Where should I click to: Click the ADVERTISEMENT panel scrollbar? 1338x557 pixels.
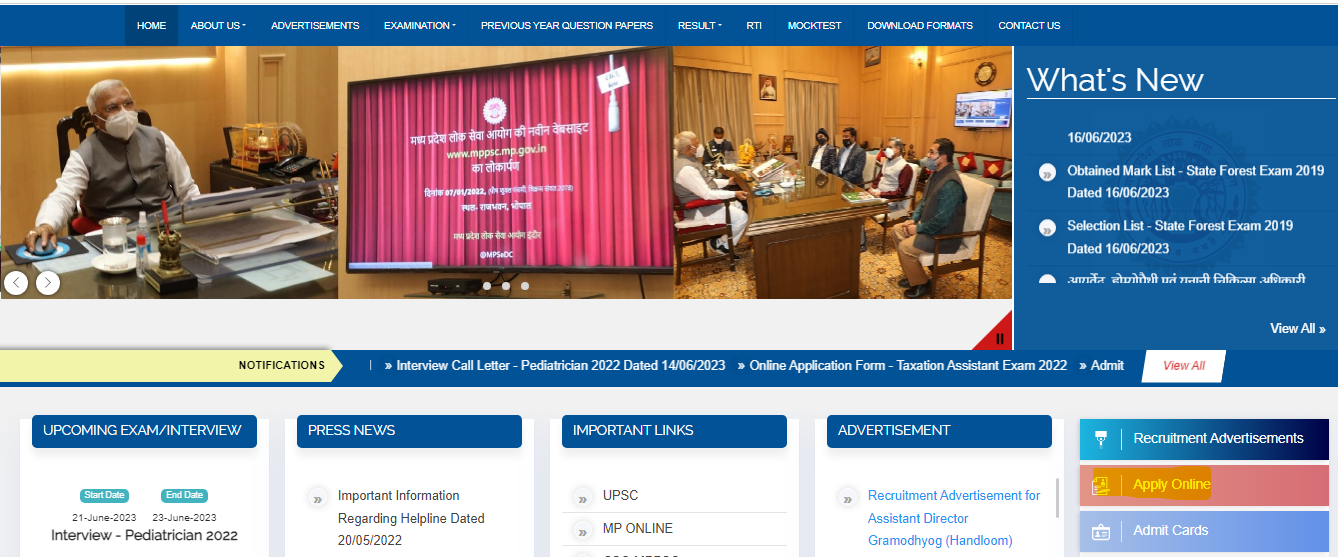(1058, 497)
